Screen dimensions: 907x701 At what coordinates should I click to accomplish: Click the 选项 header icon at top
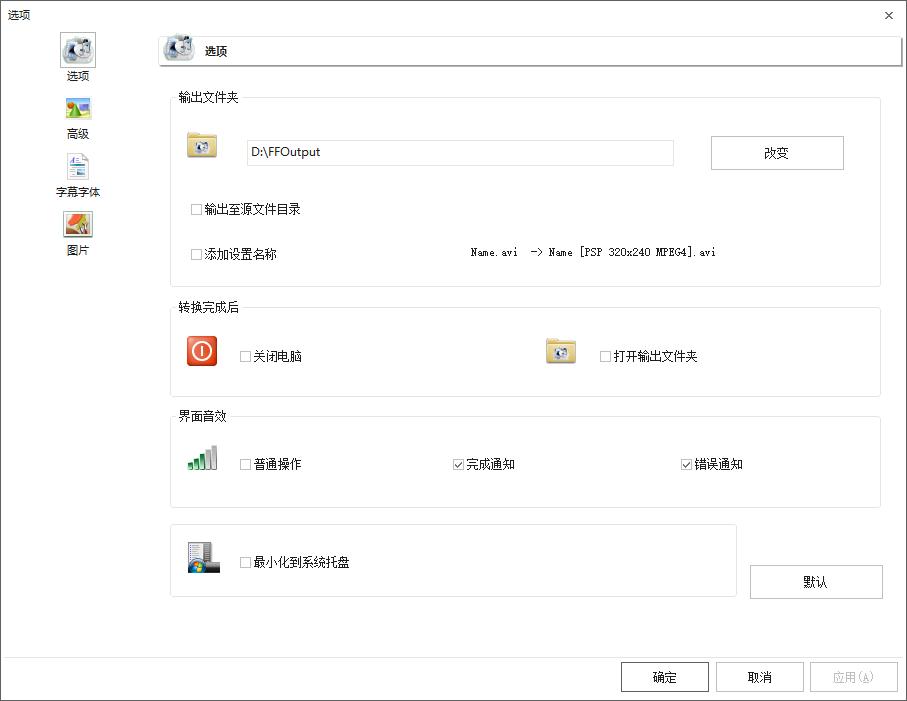179,49
